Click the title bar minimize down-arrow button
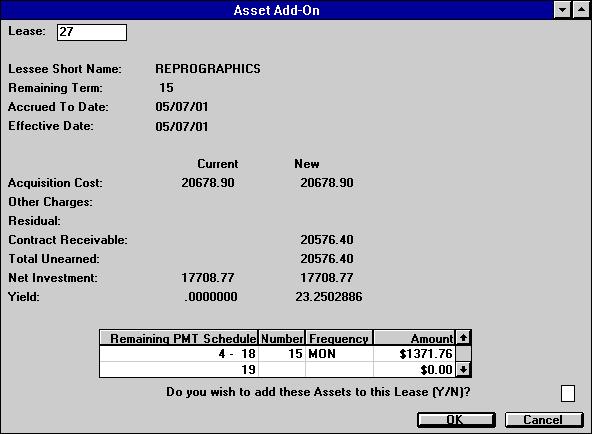Screen dimensions: 592x434 (x=562, y=10)
